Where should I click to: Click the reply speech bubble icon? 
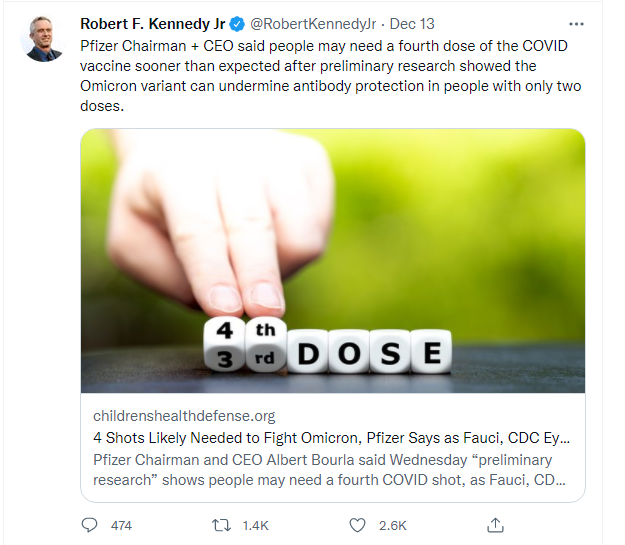pyautogui.click(x=89, y=525)
